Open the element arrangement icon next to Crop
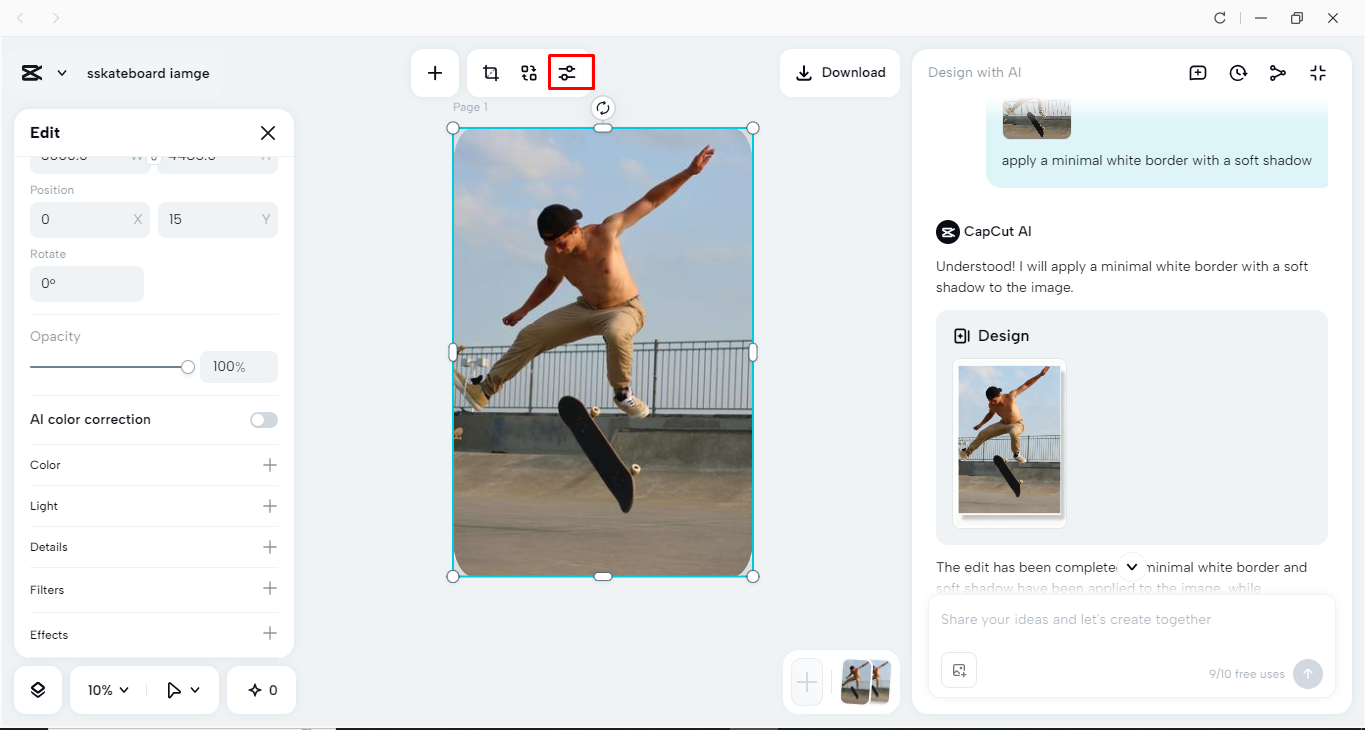This screenshot has height=730, width=1365. 529,72
